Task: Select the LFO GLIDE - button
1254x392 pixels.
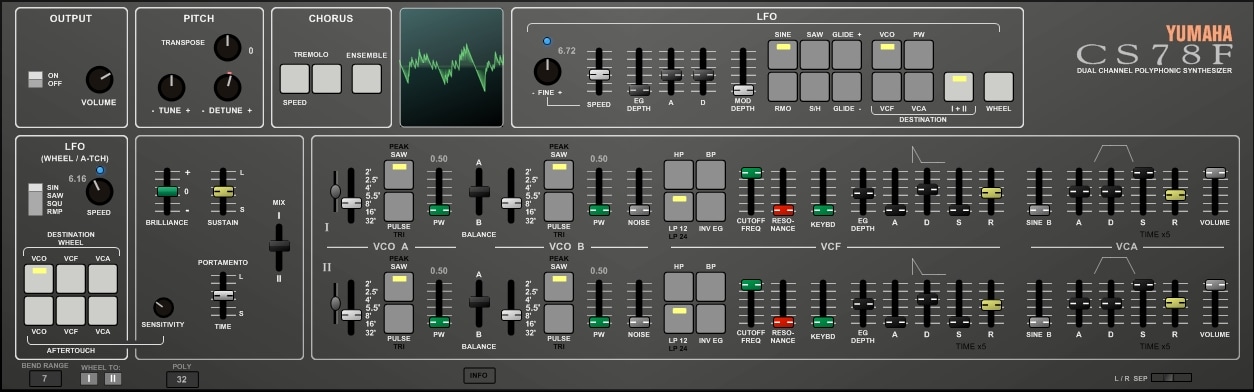Action: [x=847, y=86]
